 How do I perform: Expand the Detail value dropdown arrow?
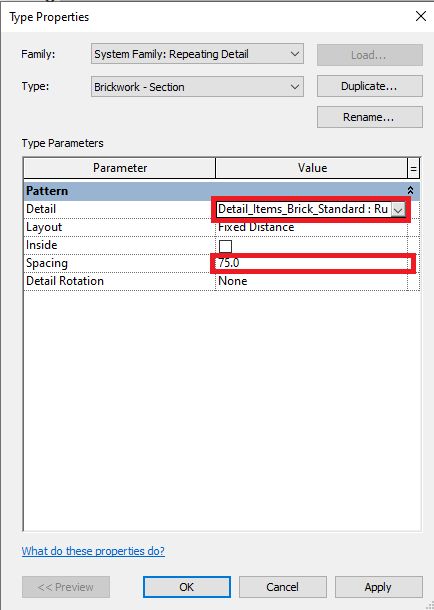398,210
